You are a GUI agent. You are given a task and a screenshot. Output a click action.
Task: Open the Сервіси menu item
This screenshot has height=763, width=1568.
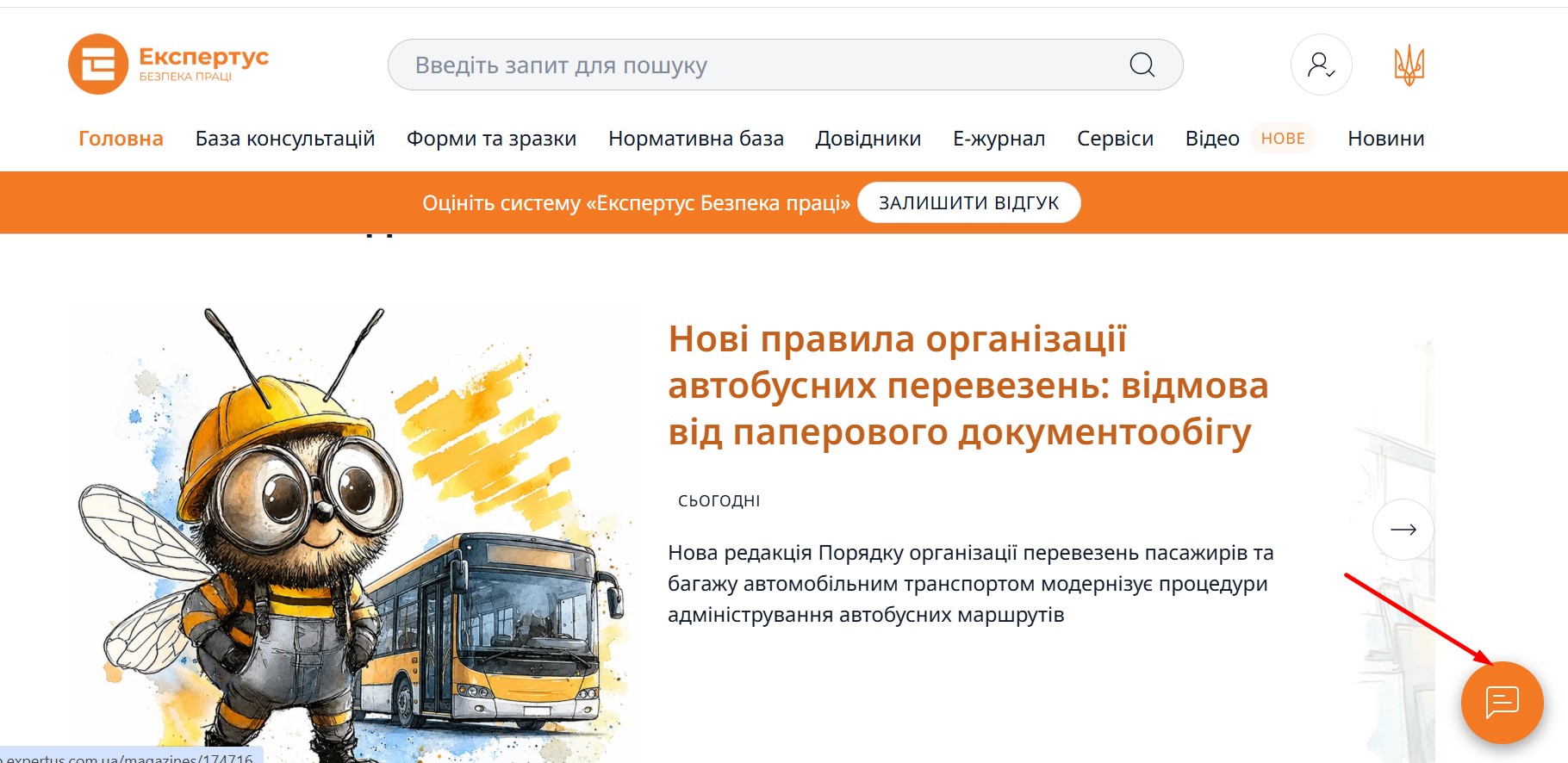point(1115,139)
